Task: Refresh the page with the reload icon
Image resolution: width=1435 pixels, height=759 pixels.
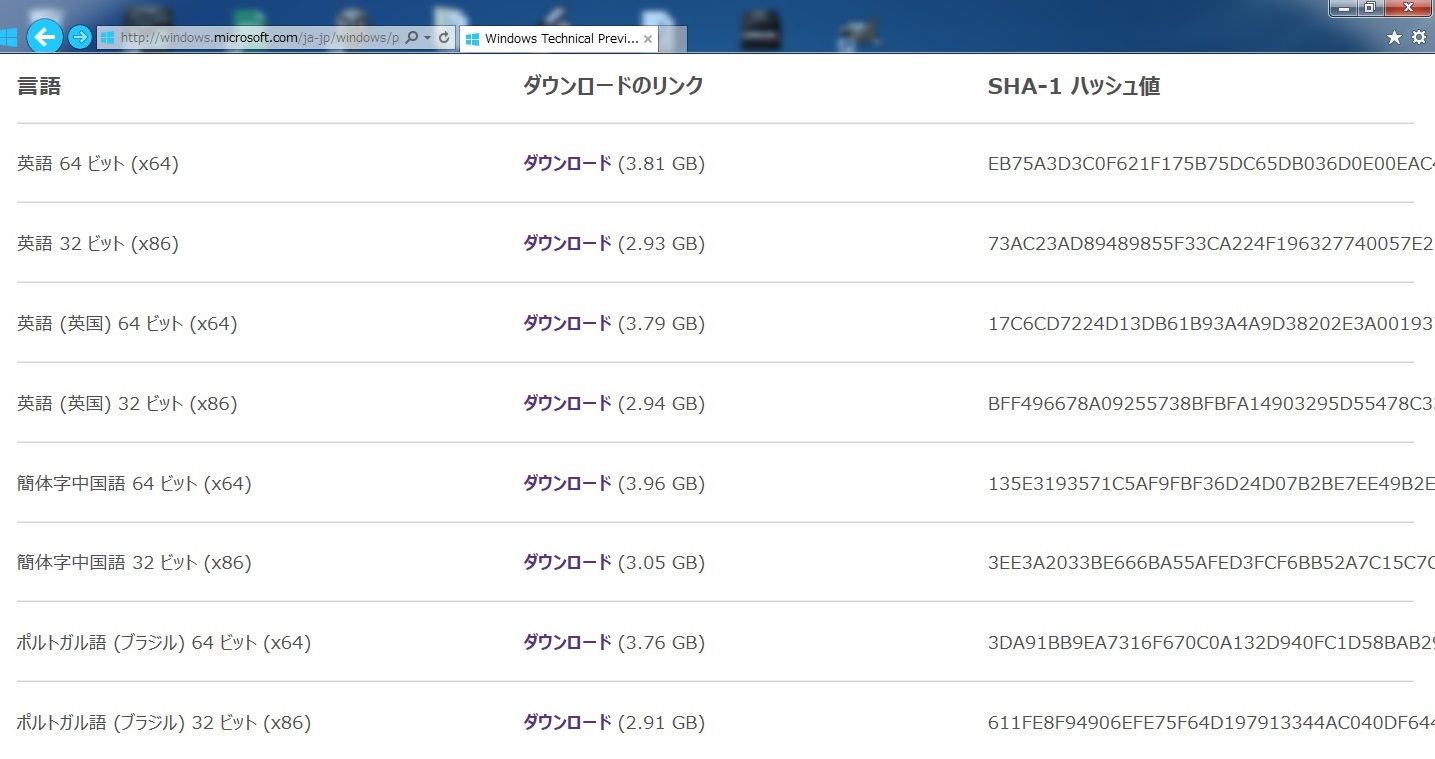Action: [444, 38]
